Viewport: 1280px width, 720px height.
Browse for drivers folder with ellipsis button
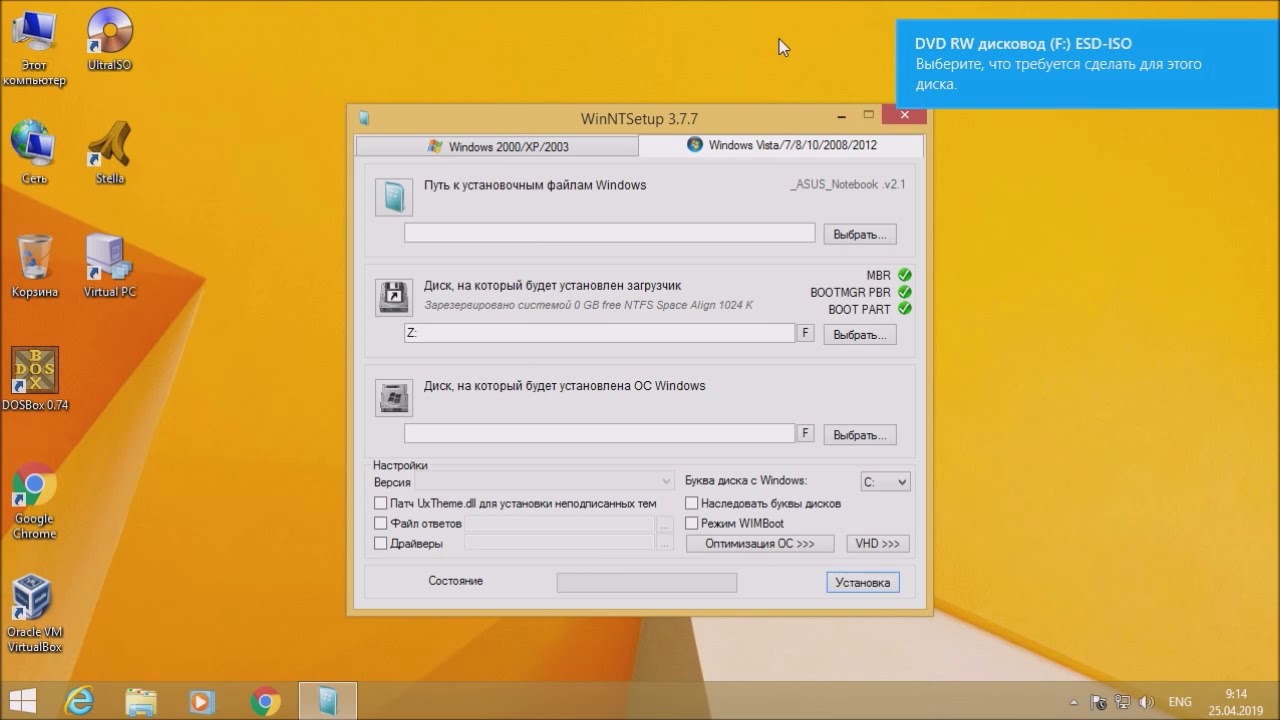pyautogui.click(x=665, y=543)
